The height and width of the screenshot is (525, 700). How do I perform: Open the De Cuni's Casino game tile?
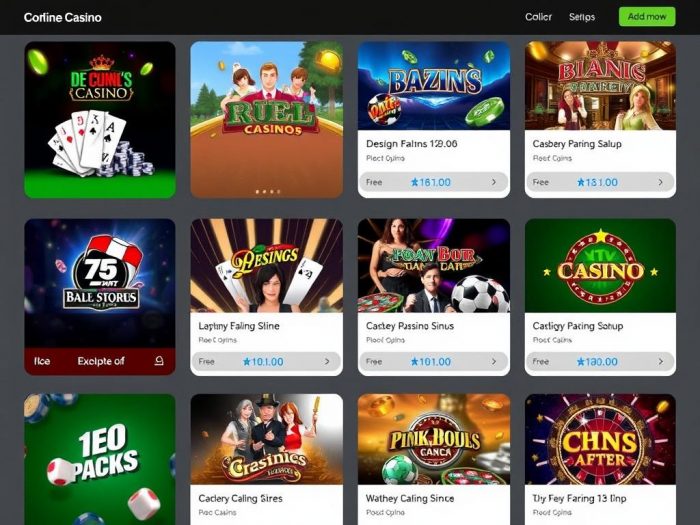100,120
